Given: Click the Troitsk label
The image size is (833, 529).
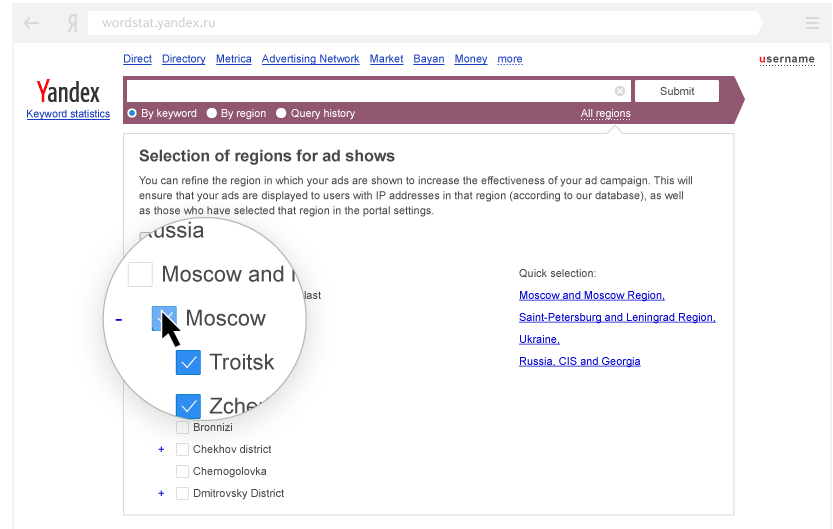Looking at the screenshot, I should coord(242,362).
